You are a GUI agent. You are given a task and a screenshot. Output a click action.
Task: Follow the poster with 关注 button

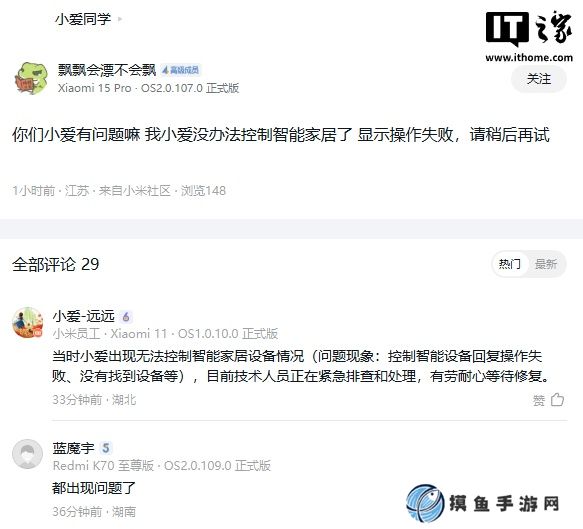(539, 79)
